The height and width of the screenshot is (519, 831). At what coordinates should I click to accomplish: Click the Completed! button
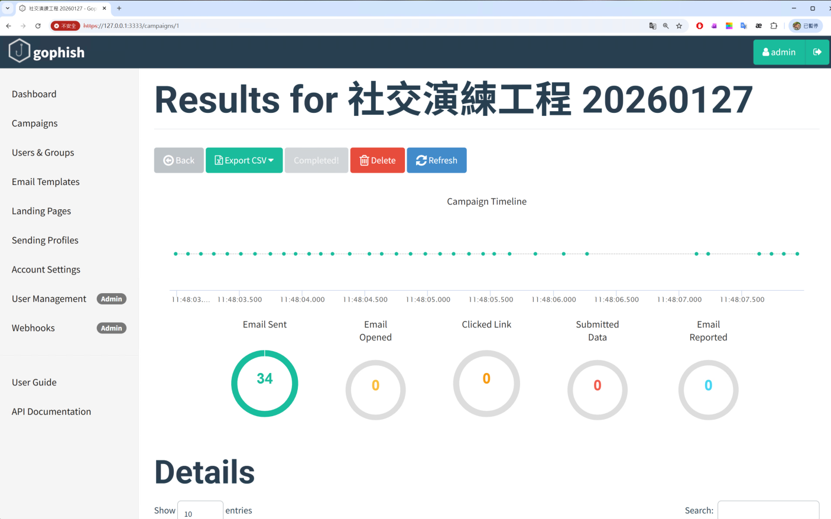tap(316, 160)
